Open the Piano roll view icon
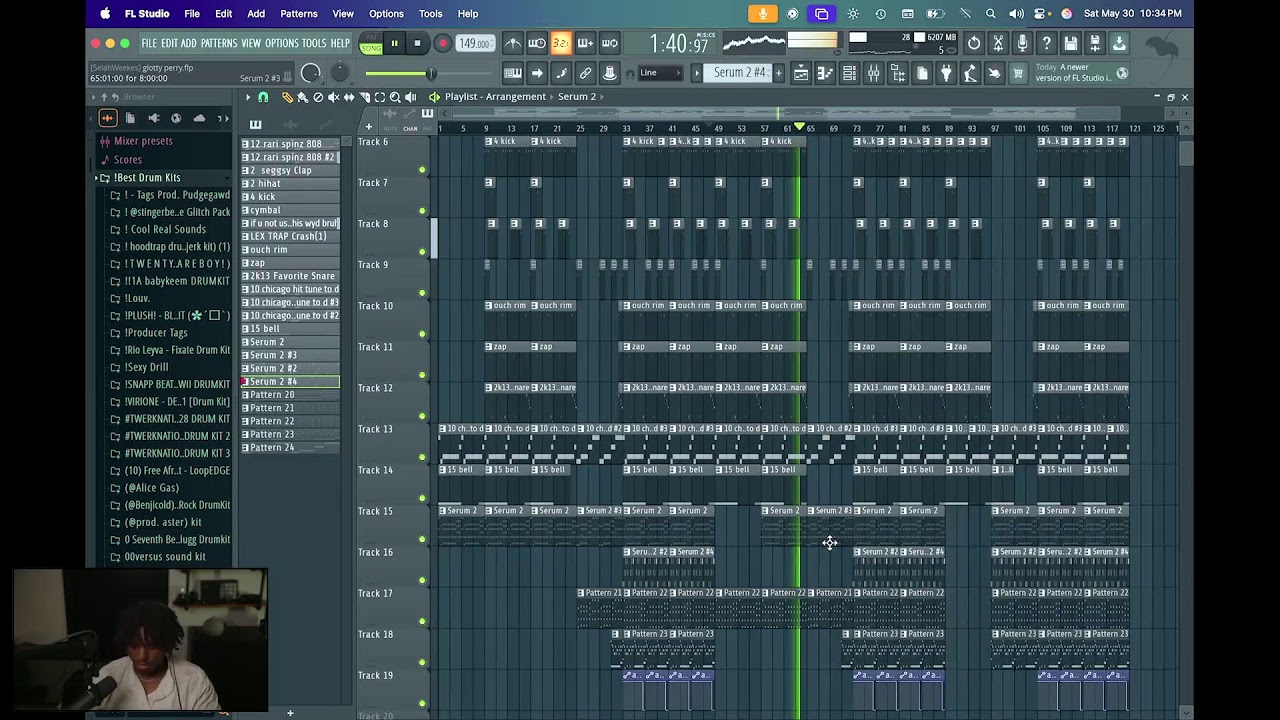 point(825,73)
